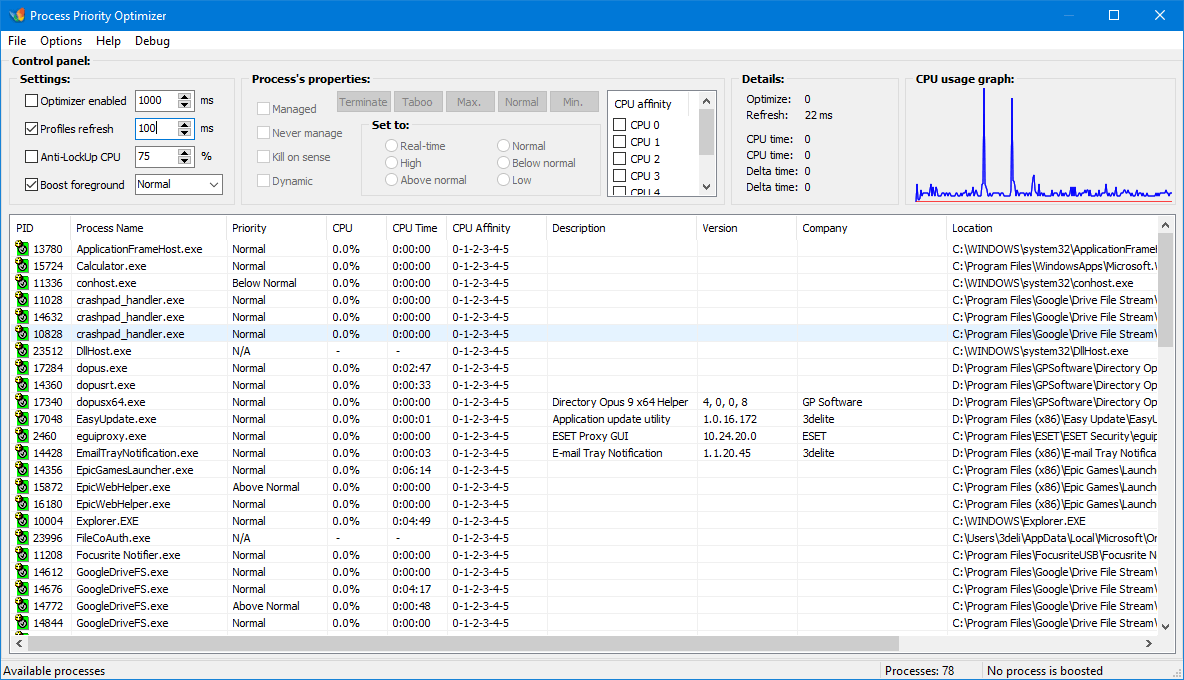Click the icon for EpicGamesLauncher.exe
The height and width of the screenshot is (680, 1184).
point(22,469)
